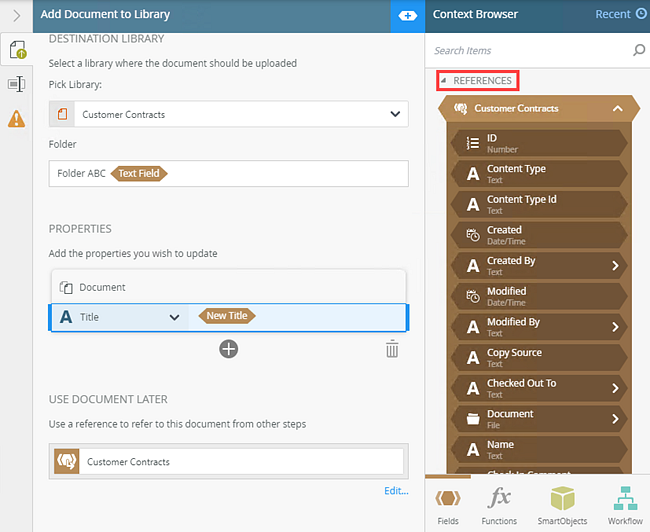The width and height of the screenshot is (650, 532).
Task: Switch to the Fields tab
Action: pos(450,505)
